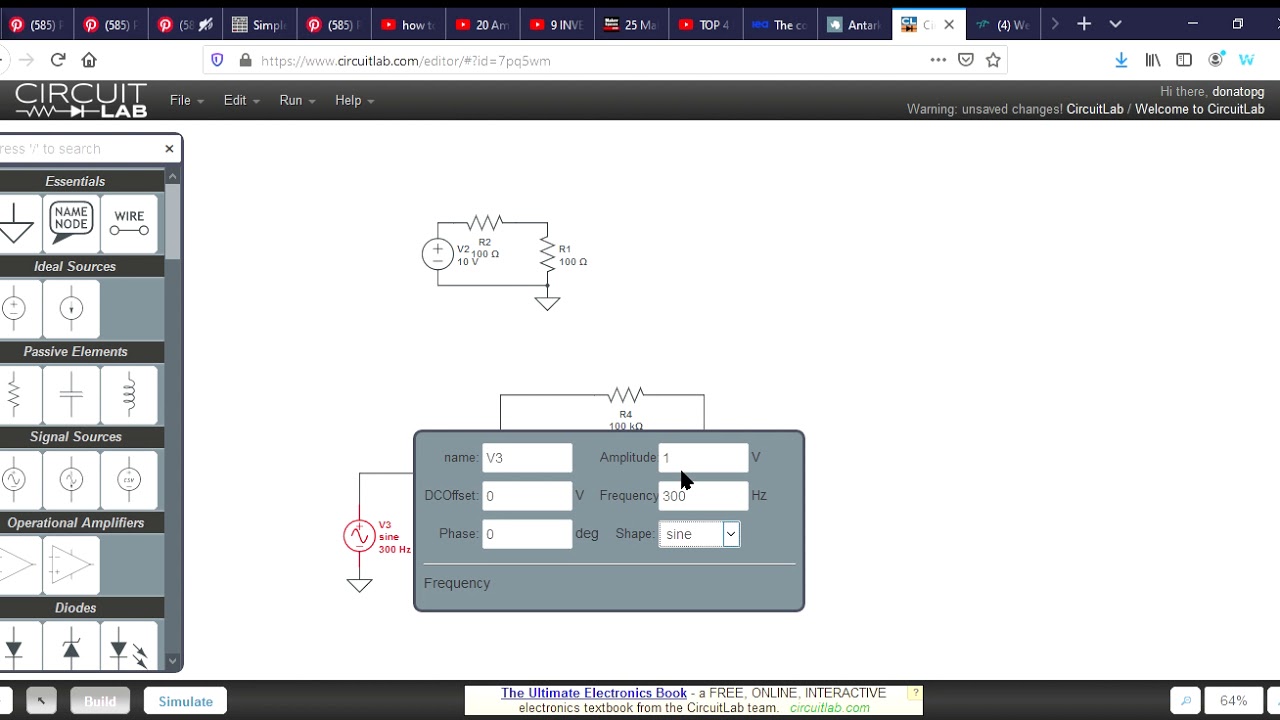Select resistor R4 on the canvas
Viewport: 1280px width, 720px height.
[x=625, y=395]
